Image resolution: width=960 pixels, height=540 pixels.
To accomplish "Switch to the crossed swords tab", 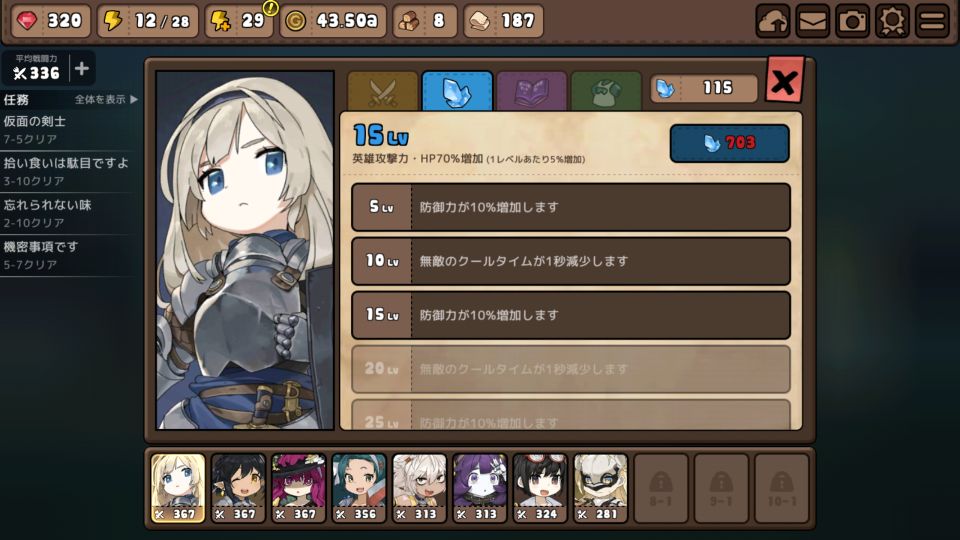I will (x=383, y=92).
